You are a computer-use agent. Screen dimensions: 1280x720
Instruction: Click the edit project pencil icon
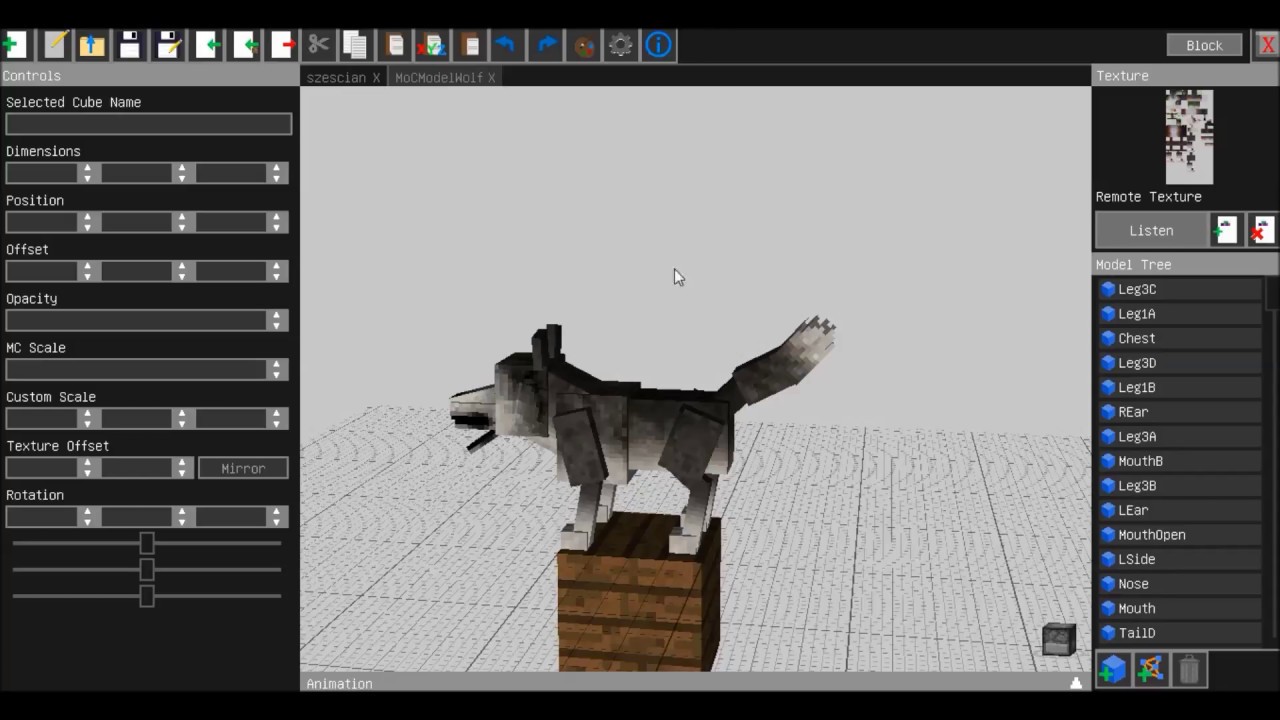tap(55, 45)
